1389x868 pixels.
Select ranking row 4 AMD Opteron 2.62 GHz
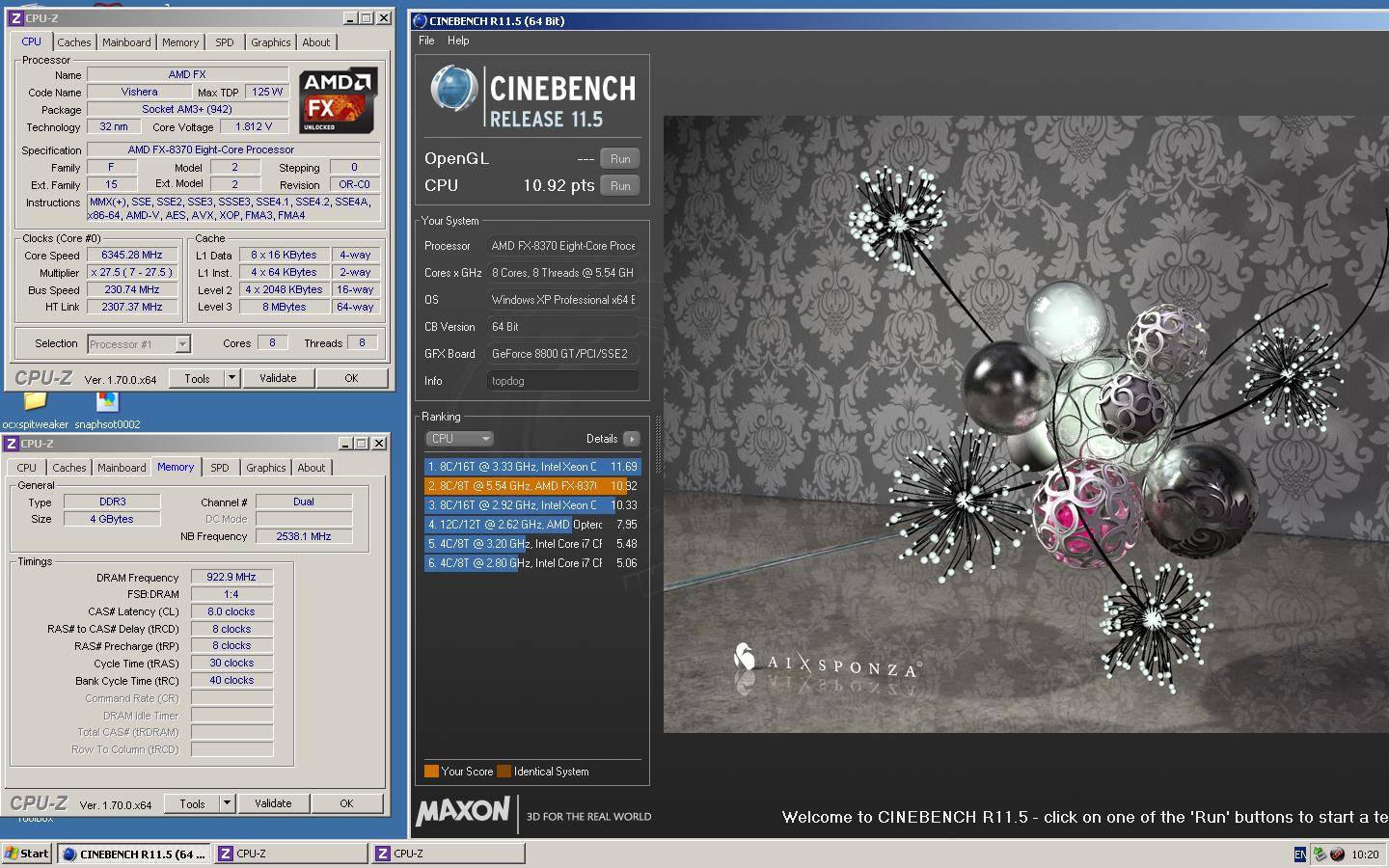point(532,525)
